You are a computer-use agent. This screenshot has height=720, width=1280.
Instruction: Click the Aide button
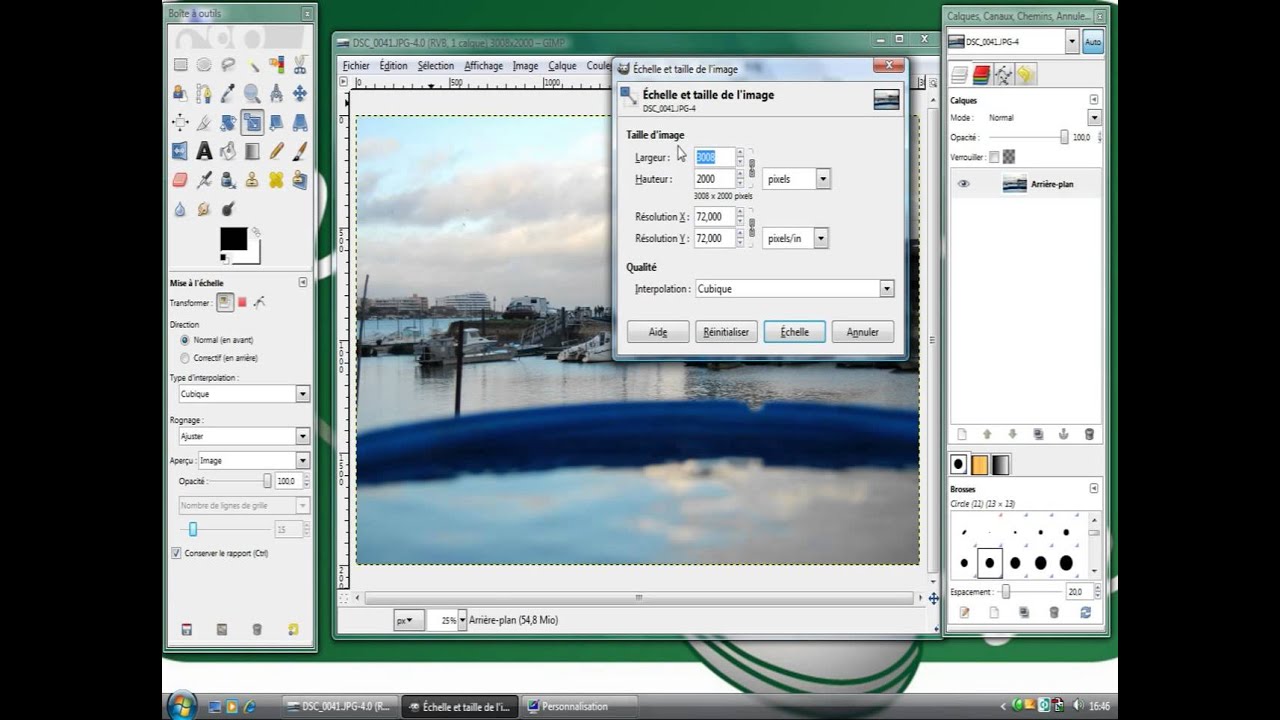[658, 332]
